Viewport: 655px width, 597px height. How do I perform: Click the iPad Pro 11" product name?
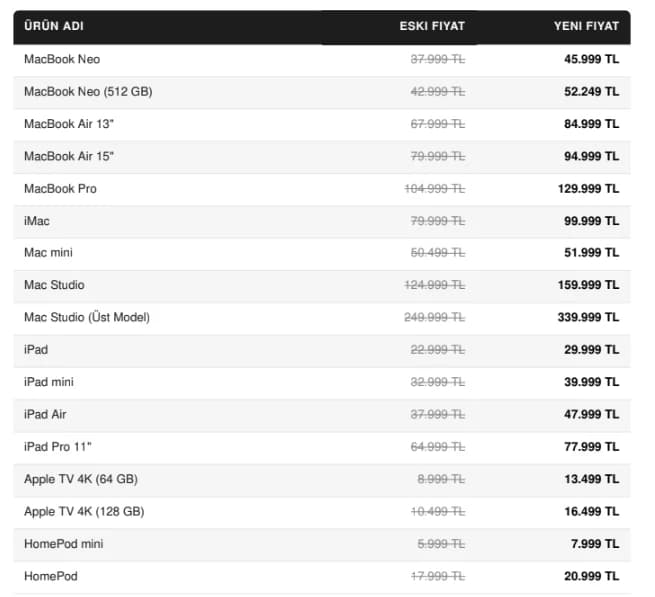[x=58, y=447]
